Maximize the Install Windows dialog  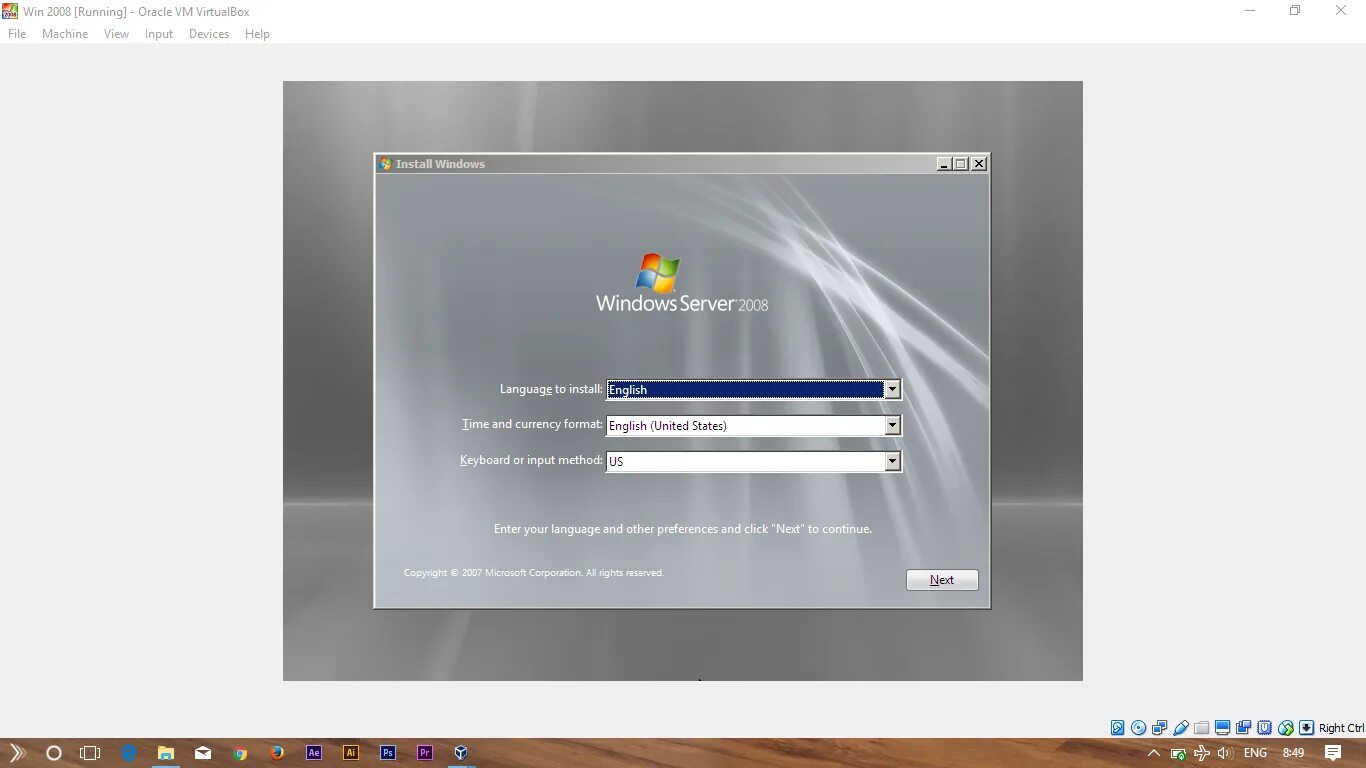[x=961, y=164]
